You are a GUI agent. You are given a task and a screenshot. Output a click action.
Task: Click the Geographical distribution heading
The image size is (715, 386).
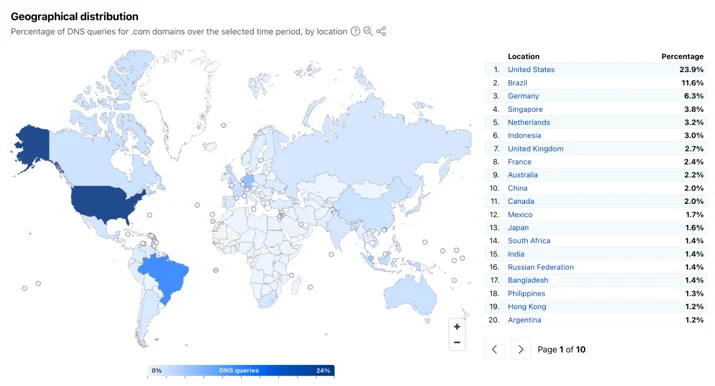pos(74,16)
